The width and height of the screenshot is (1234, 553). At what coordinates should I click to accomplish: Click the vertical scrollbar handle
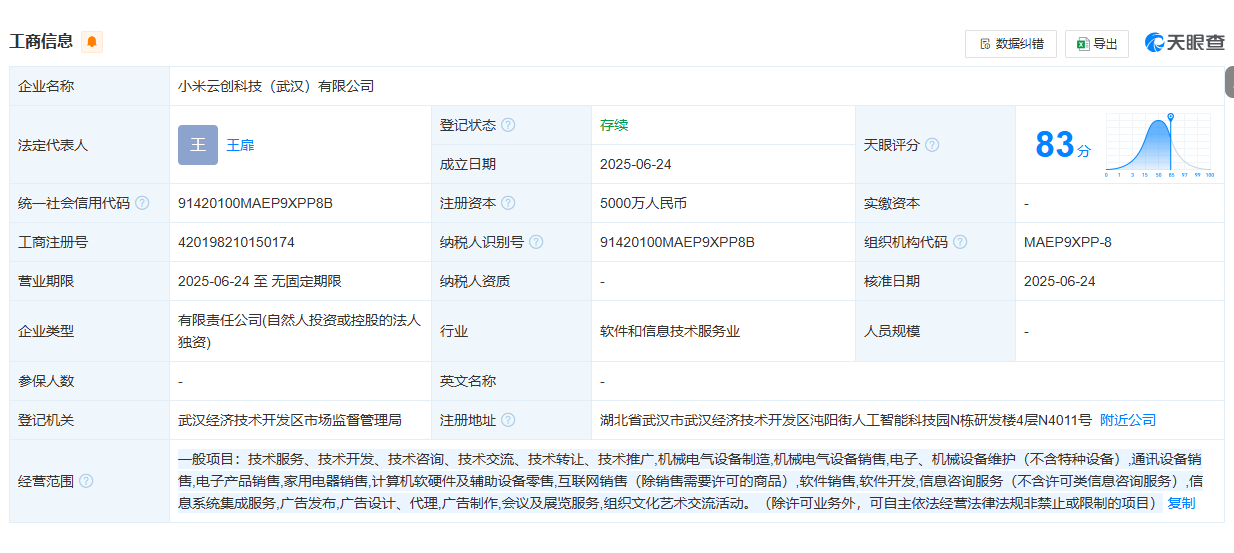coord(1229,82)
